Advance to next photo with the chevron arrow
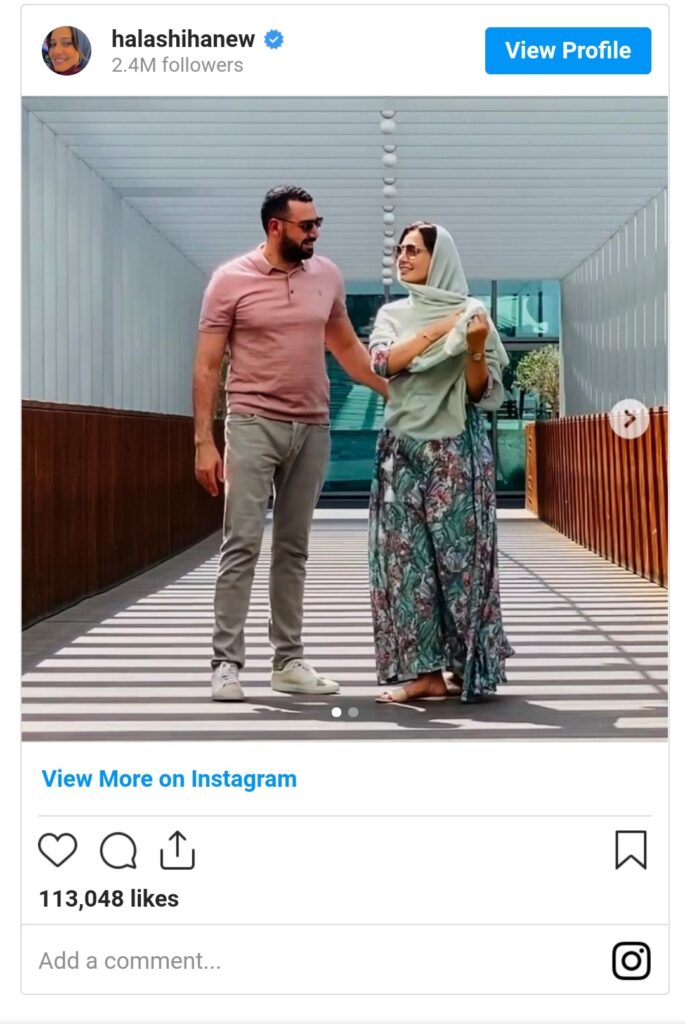The width and height of the screenshot is (685, 1024). [x=629, y=419]
